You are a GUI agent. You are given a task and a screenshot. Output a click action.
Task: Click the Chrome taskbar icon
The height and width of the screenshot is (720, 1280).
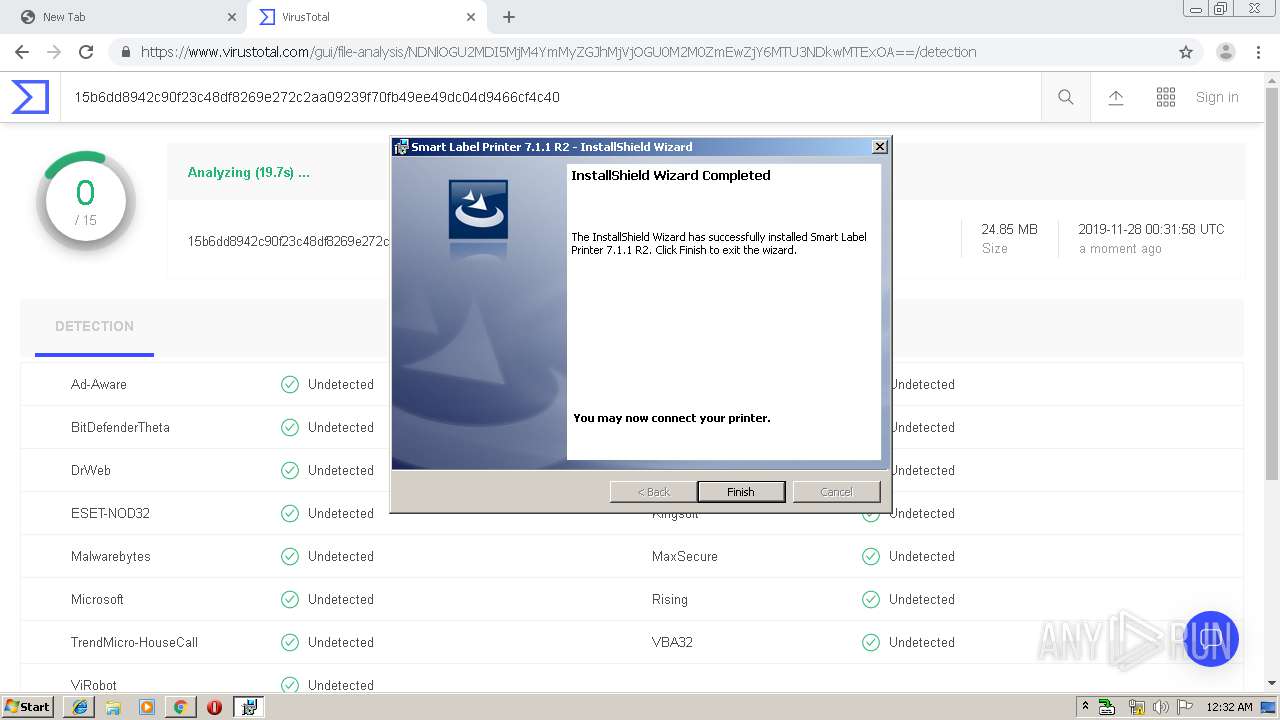pos(180,707)
